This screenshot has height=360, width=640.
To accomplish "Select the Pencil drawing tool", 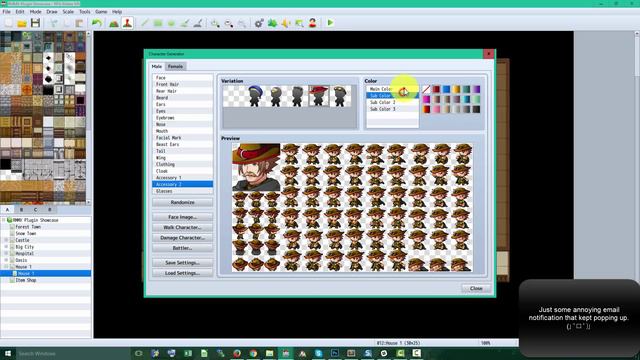I will (x=144, y=23).
